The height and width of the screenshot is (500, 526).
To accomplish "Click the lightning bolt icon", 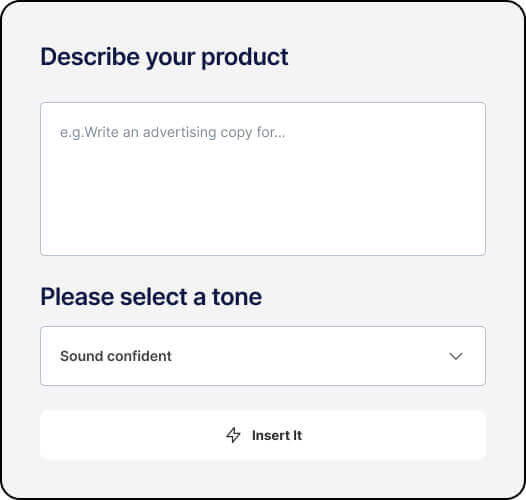I will tap(233, 435).
